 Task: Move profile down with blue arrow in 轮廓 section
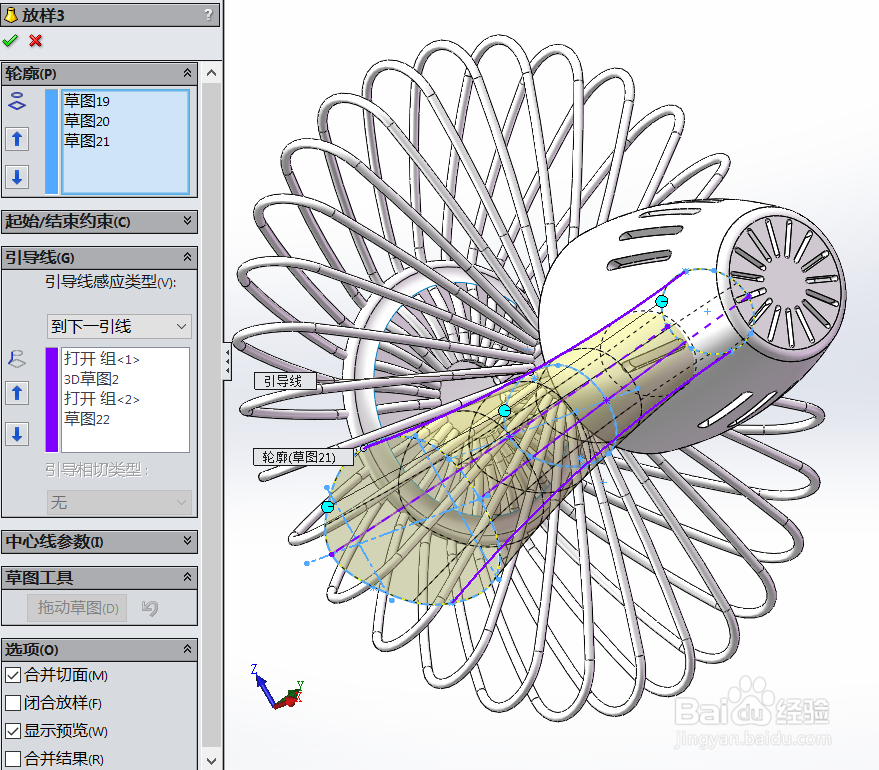pos(17,177)
